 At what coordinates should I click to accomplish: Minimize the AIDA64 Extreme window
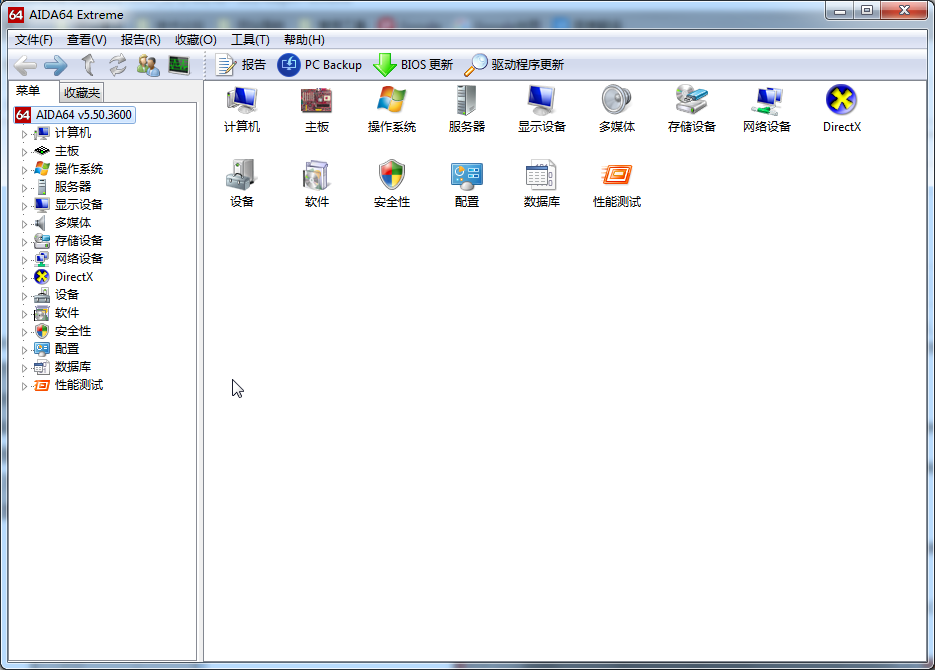(840, 10)
